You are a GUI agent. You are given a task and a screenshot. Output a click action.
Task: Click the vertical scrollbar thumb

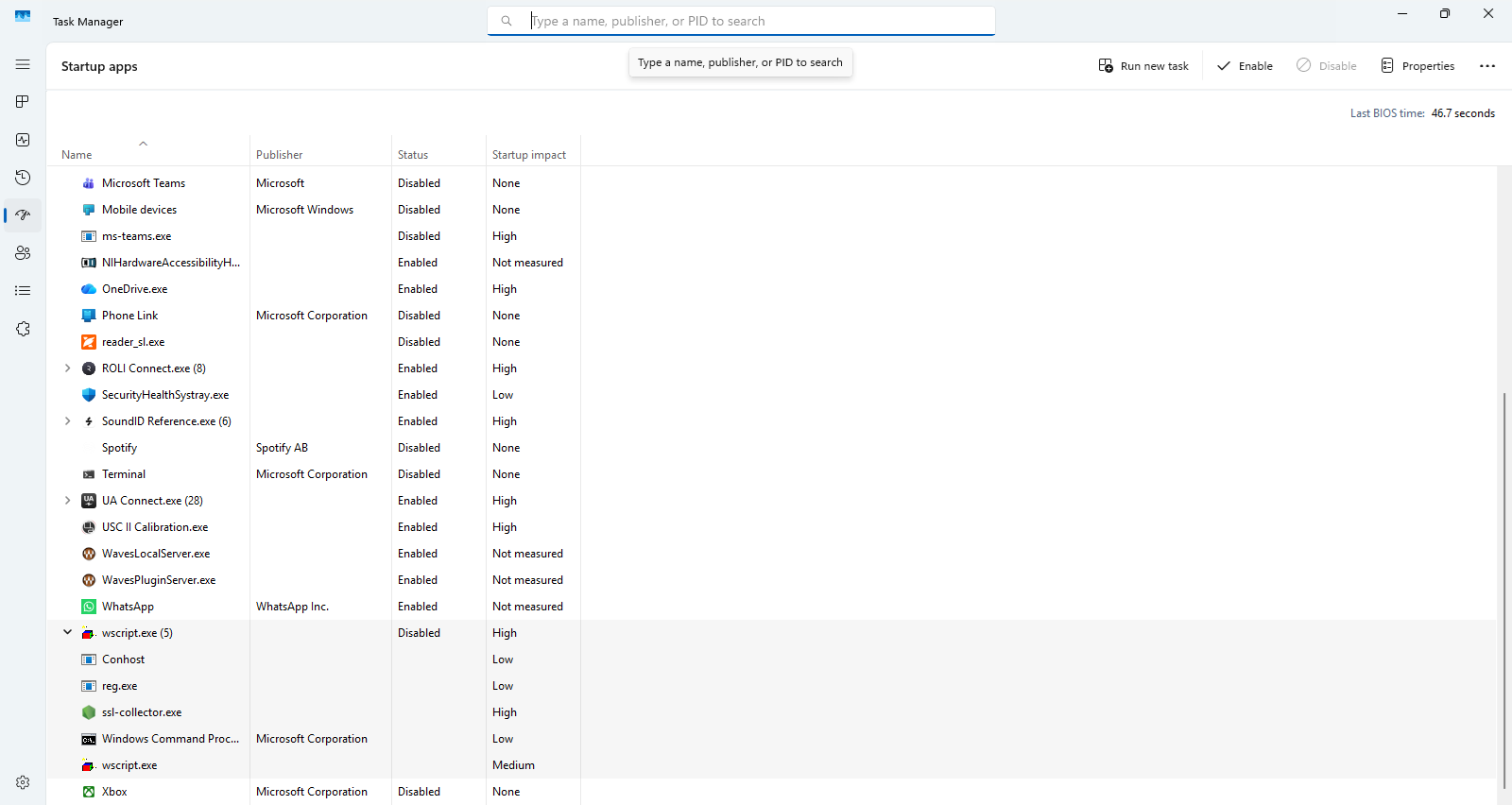[1503, 591]
